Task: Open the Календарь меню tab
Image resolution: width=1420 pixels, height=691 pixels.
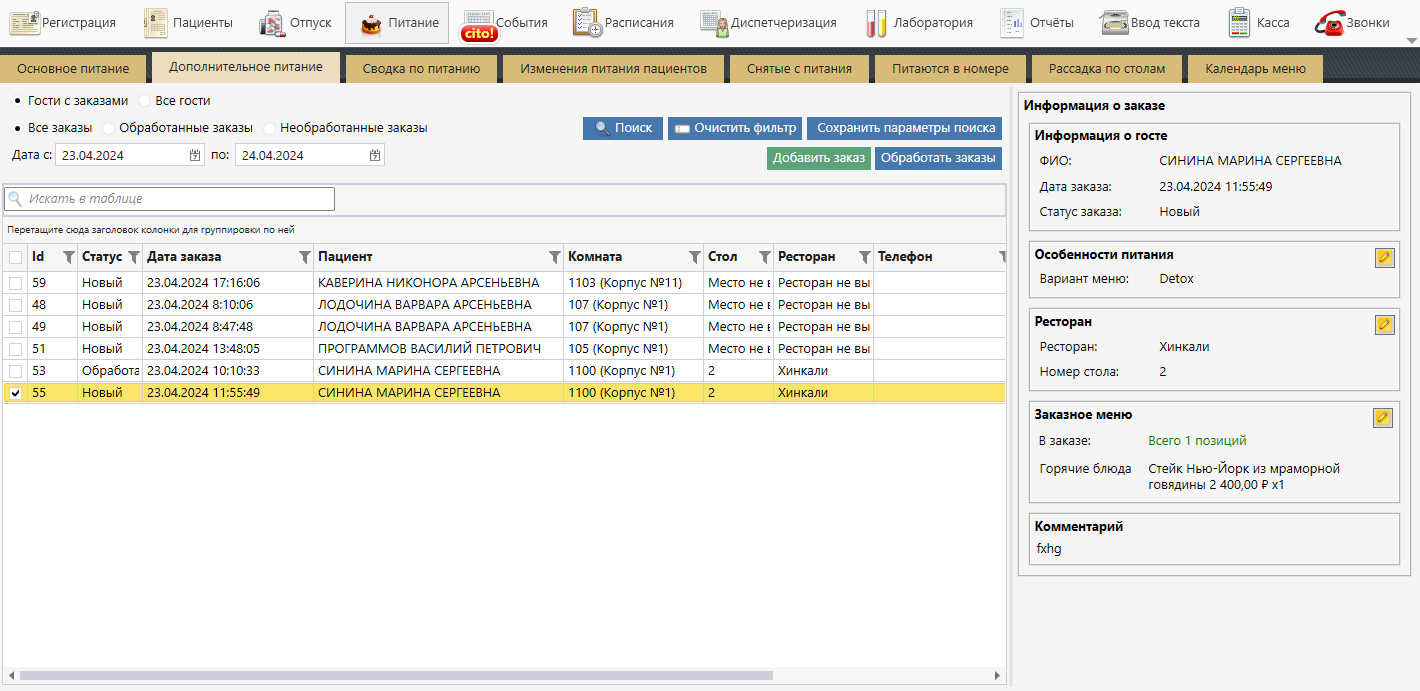Action: [x=1255, y=69]
